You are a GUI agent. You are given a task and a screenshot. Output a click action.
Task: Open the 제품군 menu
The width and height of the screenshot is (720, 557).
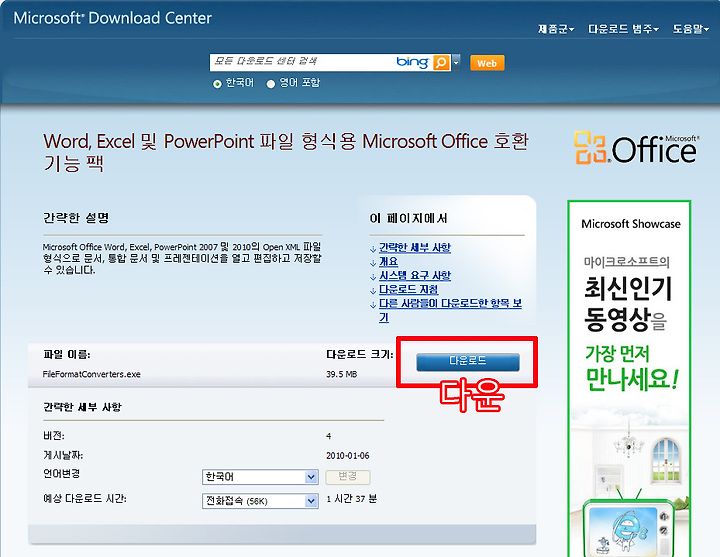(556, 29)
